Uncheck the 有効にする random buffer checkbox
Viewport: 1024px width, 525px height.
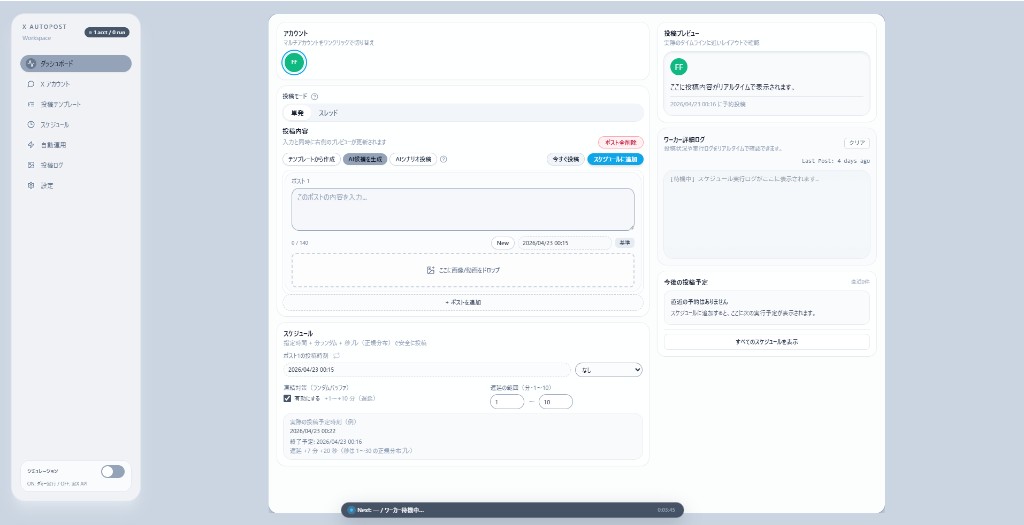tap(288, 398)
